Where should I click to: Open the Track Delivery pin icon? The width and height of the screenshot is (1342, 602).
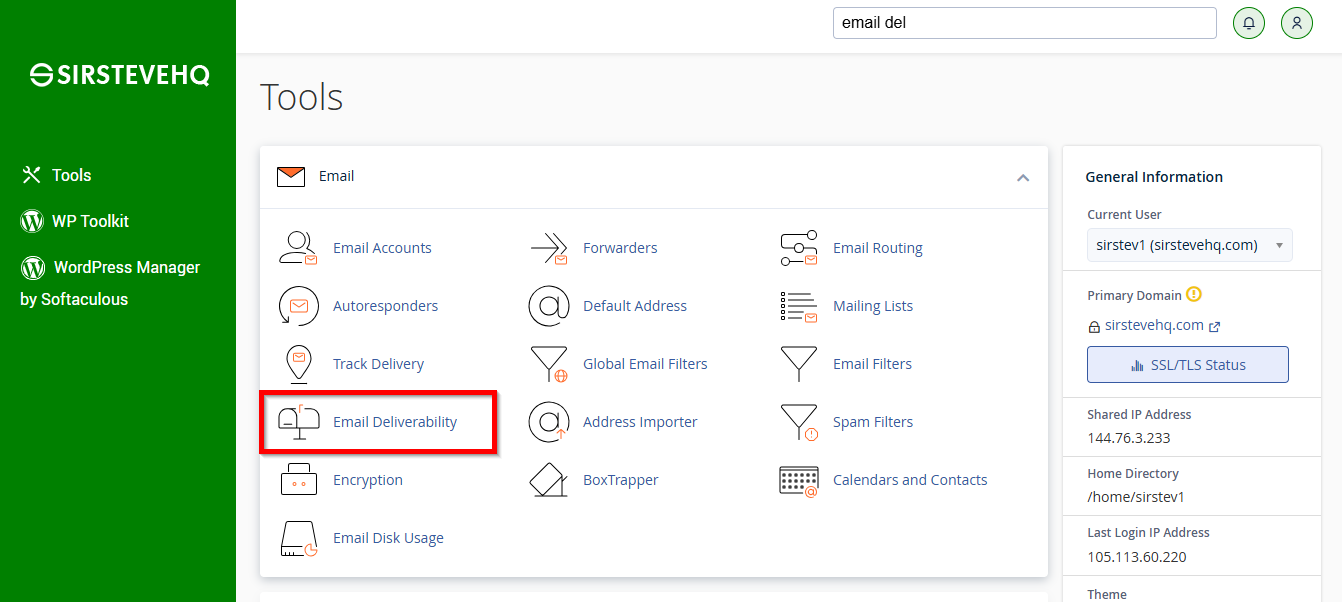click(x=298, y=364)
